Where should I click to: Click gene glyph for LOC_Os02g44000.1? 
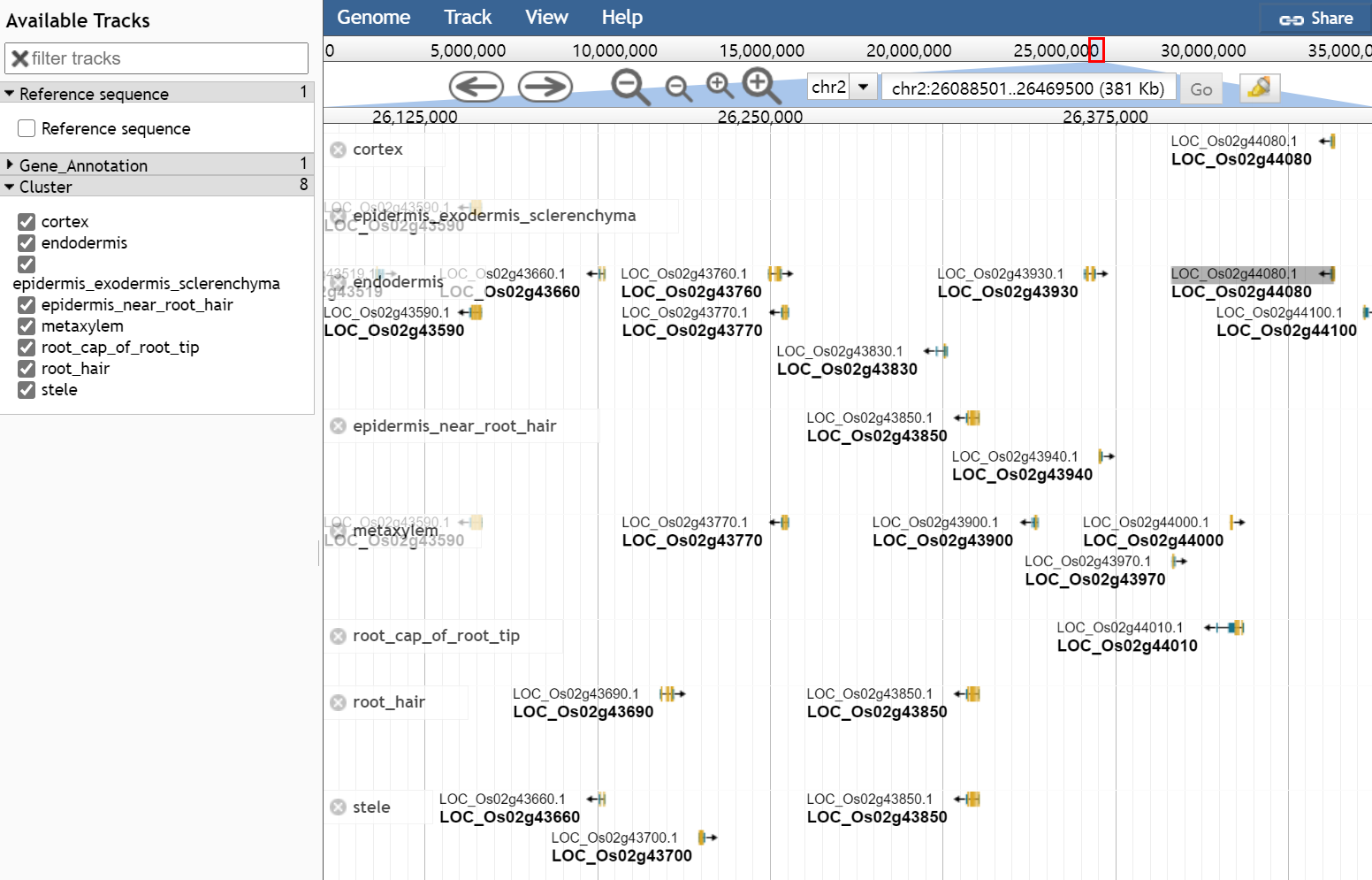1237,523
